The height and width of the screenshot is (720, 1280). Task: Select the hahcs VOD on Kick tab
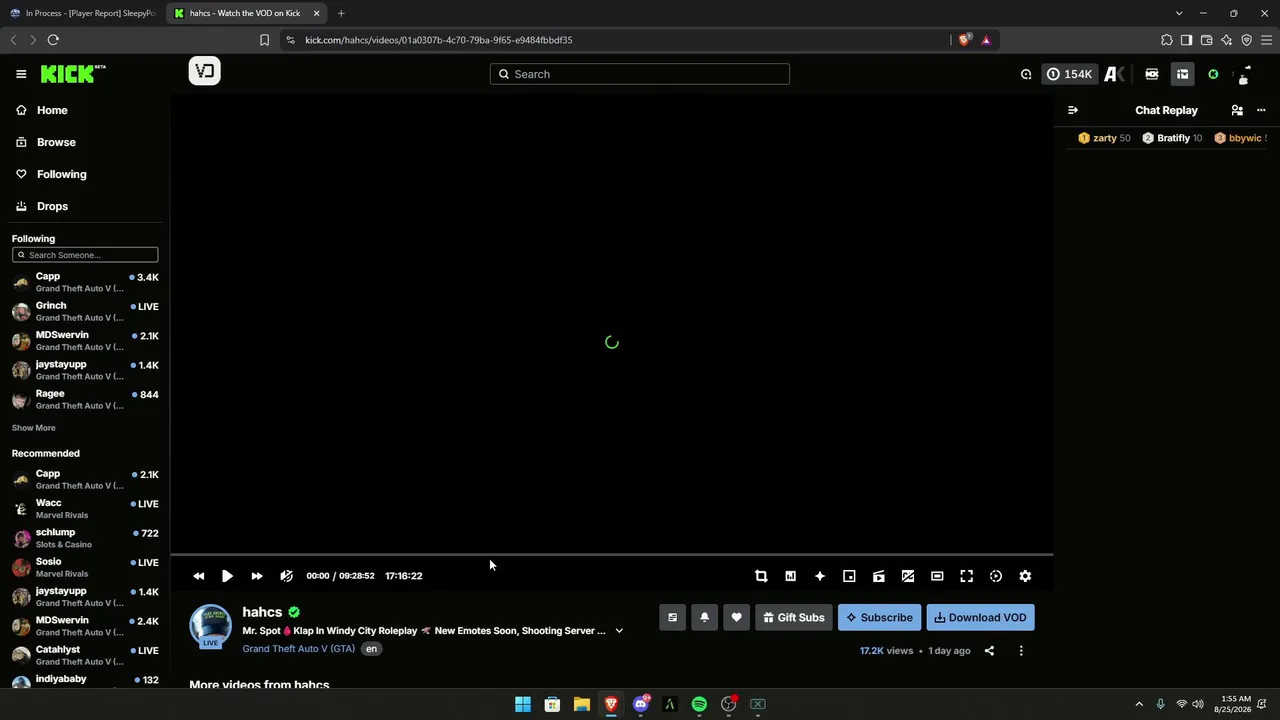[x=247, y=13]
